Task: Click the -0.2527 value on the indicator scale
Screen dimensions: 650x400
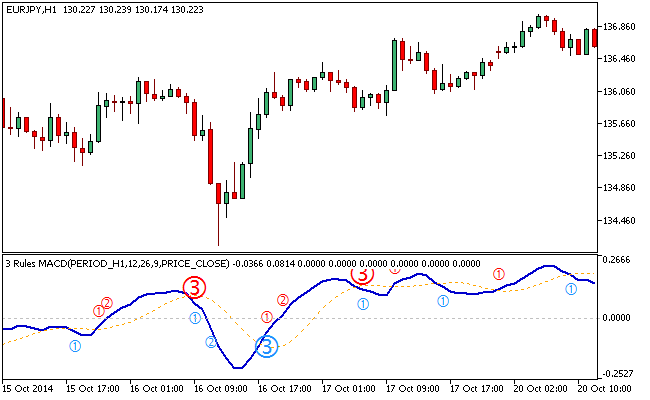Action: point(622,374)
